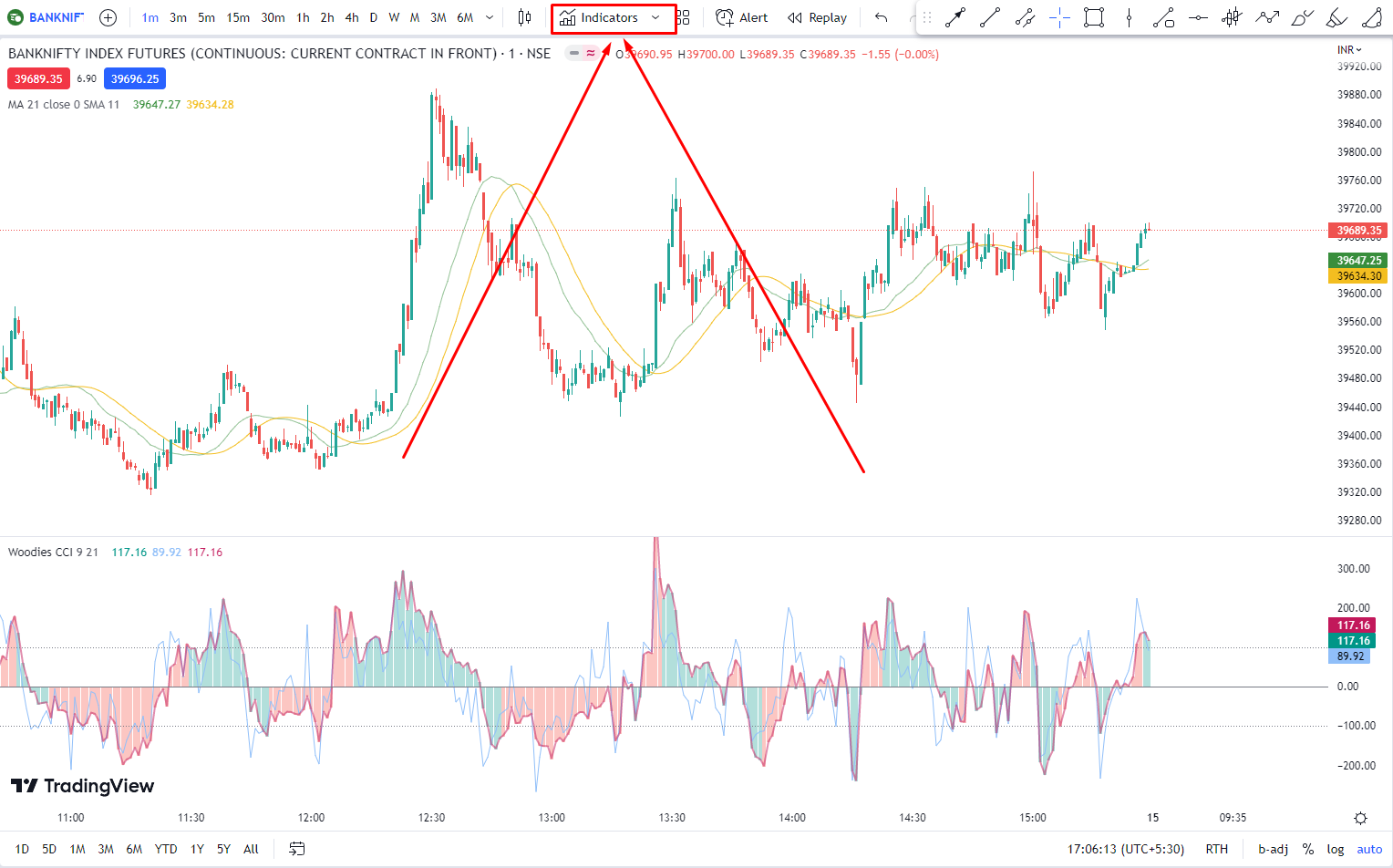Click the multi-chart layout icon
This screenshot has width=1393, height=868.
[682, 16]
